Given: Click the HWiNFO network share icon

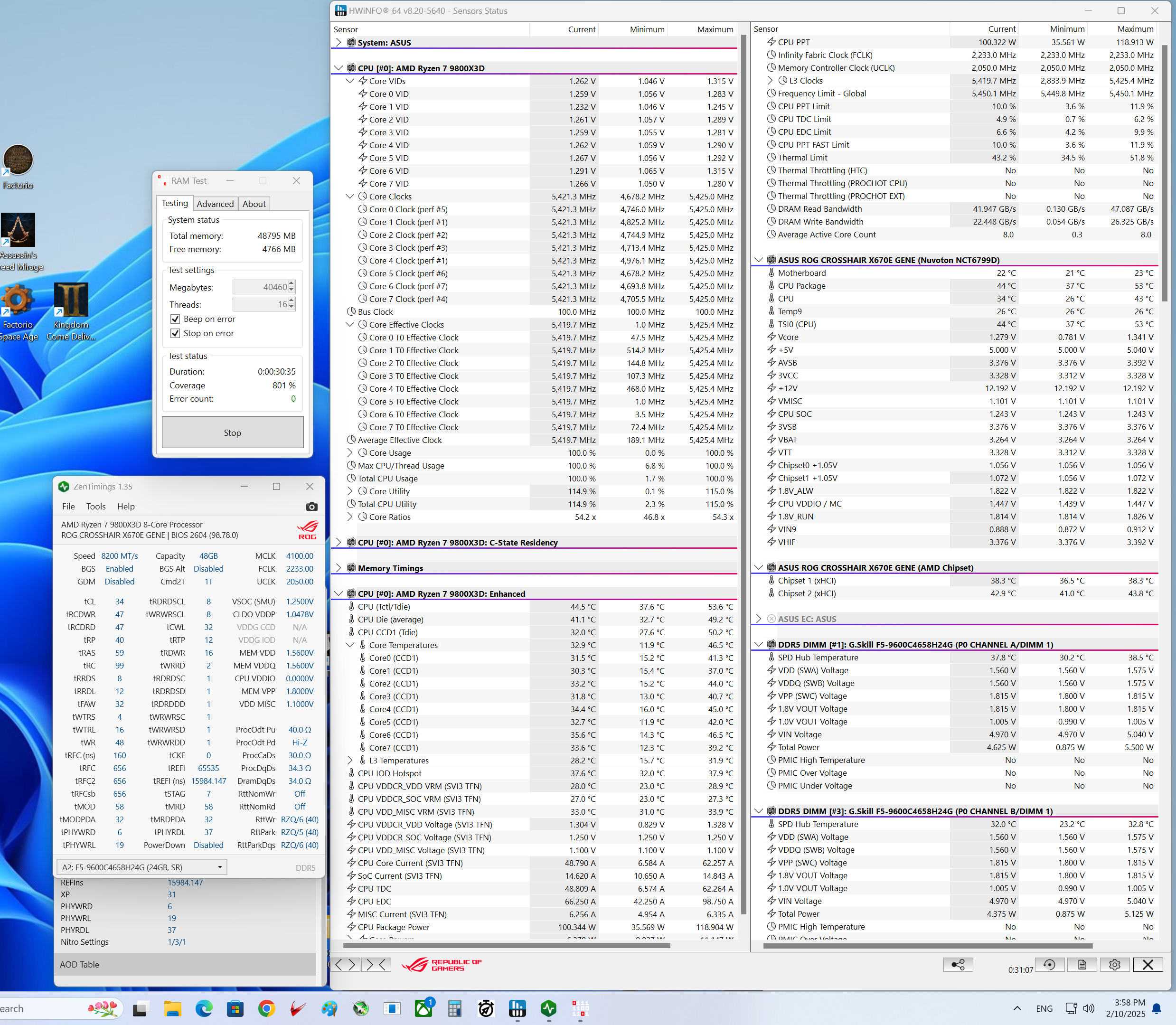Looking at the screenshot, I should tap(958, 964).
